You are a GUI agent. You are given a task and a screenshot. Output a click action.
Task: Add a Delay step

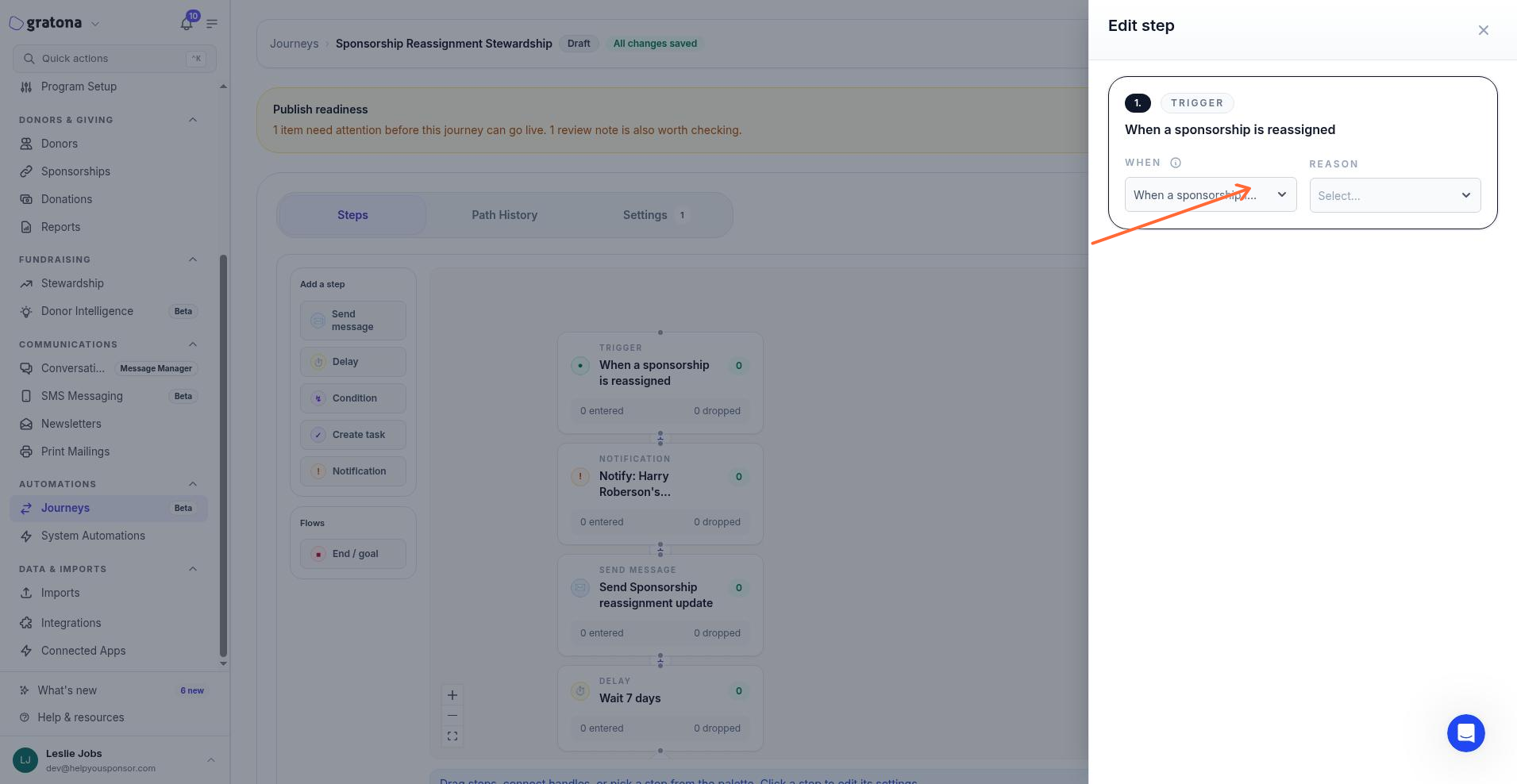(353, 362)
